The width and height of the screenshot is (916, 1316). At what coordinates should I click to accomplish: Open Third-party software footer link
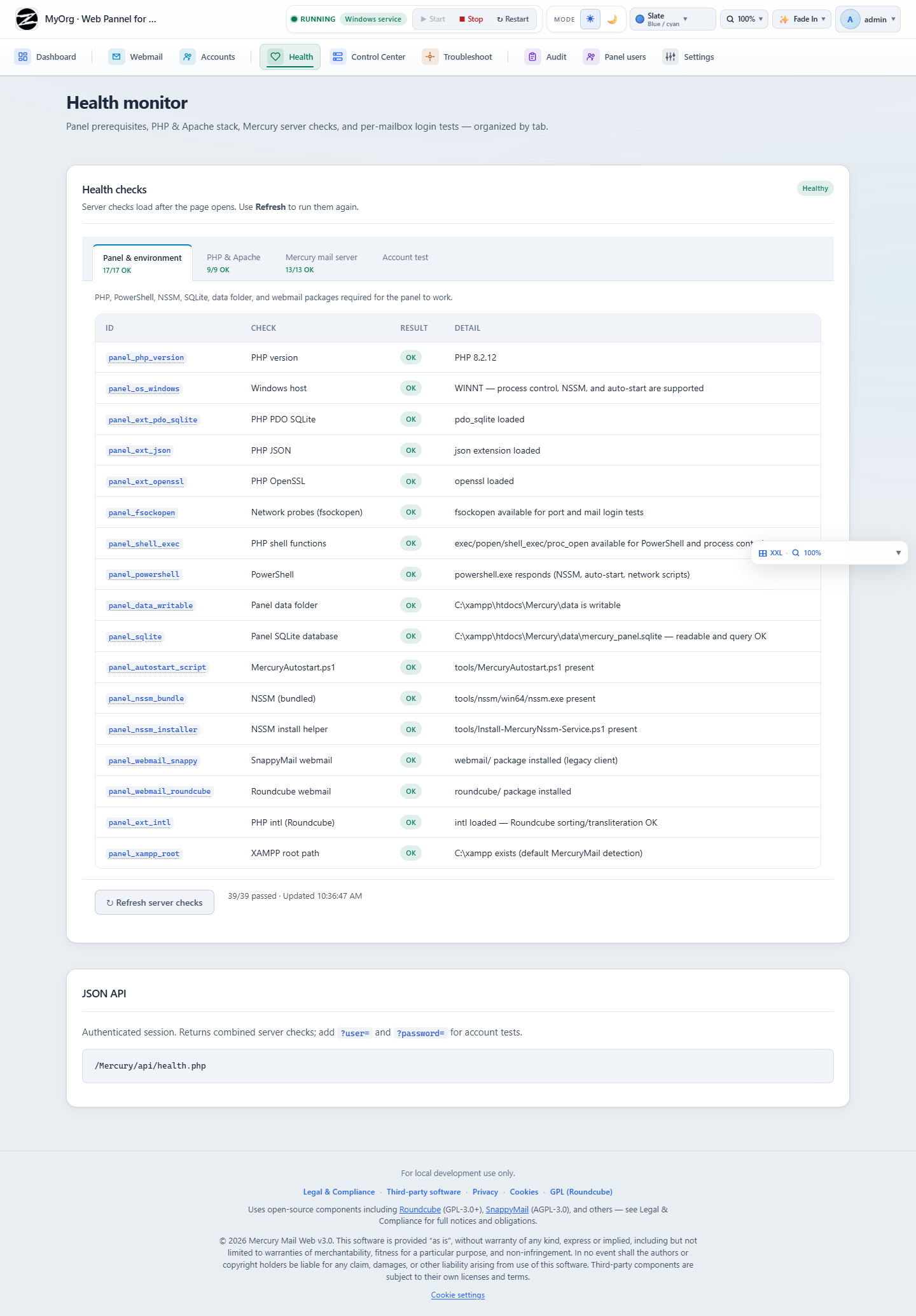[x=424, y=1192]
